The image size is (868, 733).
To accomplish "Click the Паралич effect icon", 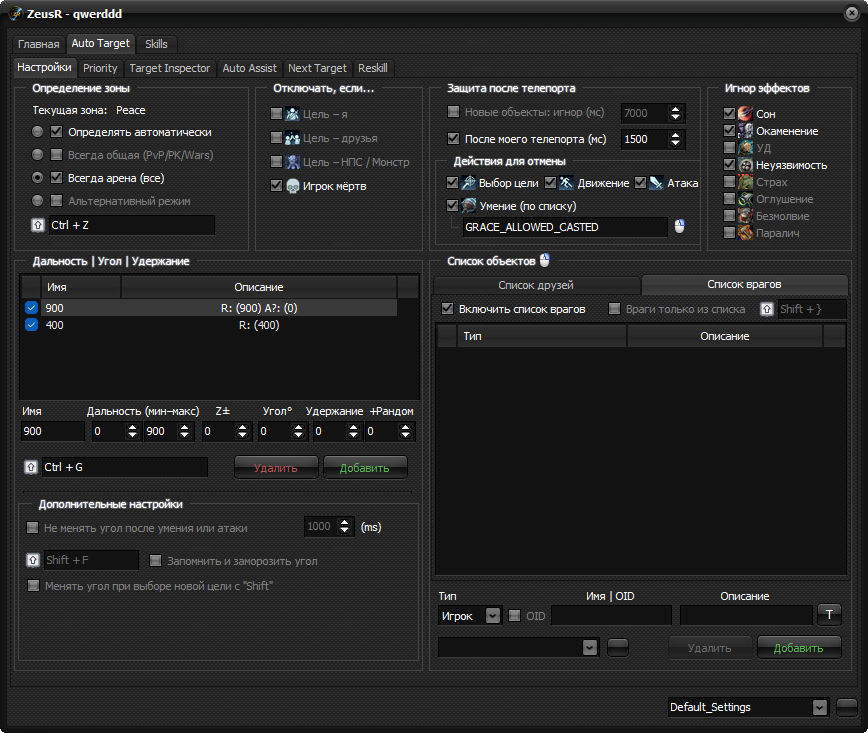I will [745, 233].
